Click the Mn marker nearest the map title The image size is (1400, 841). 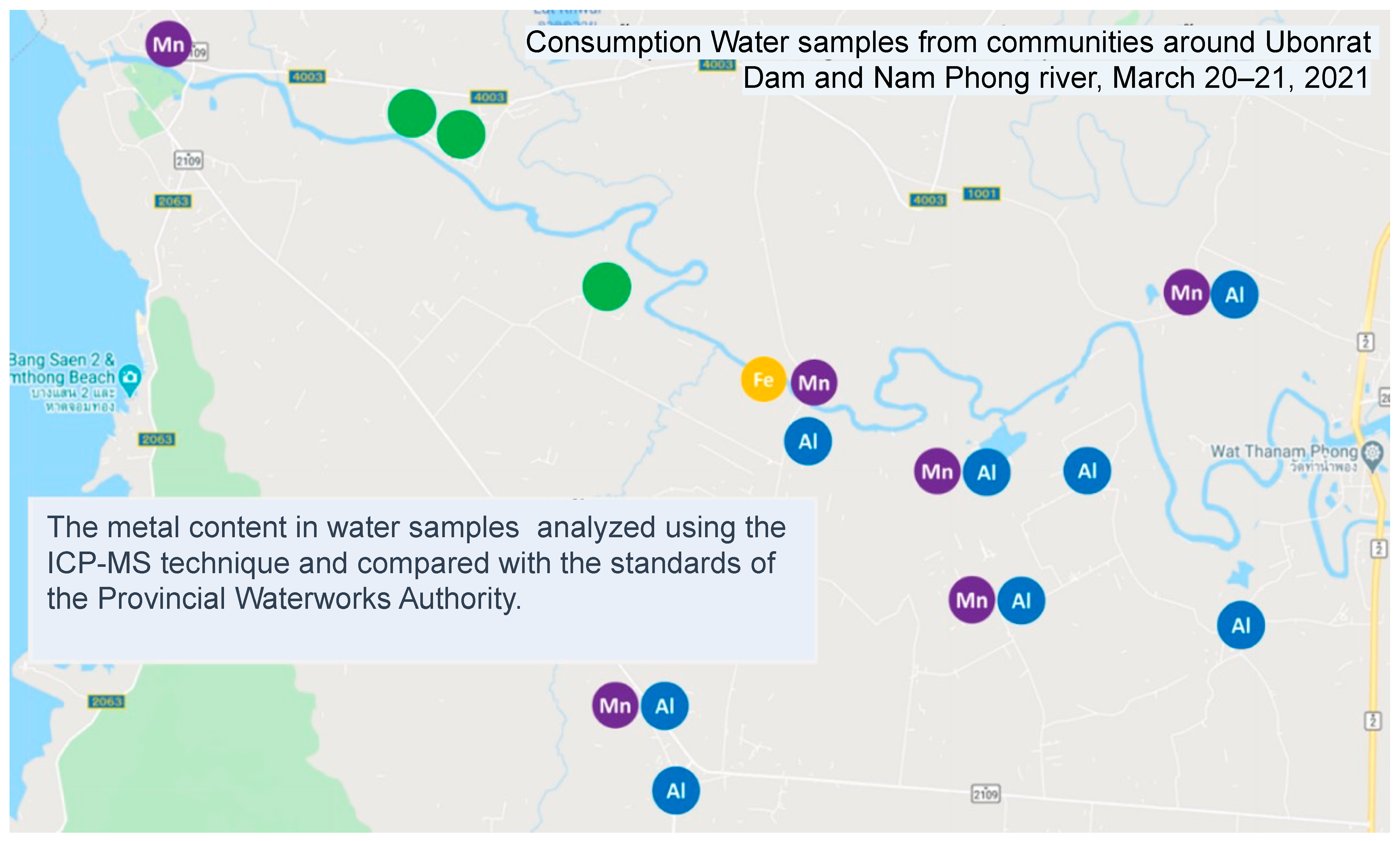pos(1186,292)
